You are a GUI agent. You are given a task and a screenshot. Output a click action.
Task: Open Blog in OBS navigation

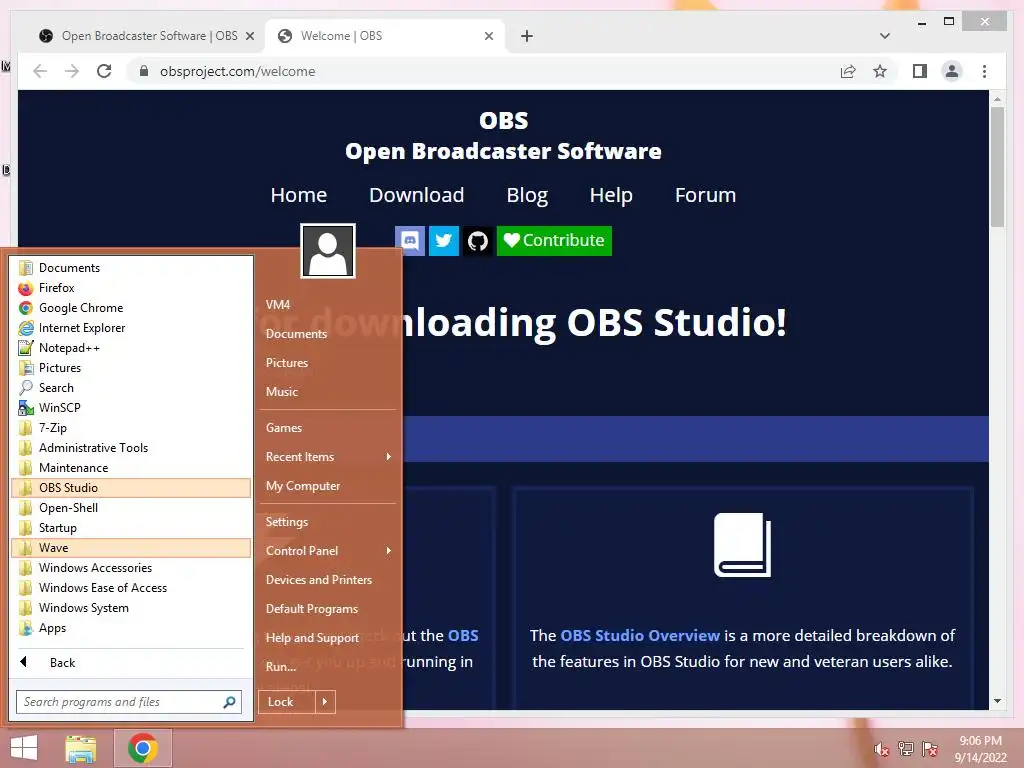[x=527, y=195]
